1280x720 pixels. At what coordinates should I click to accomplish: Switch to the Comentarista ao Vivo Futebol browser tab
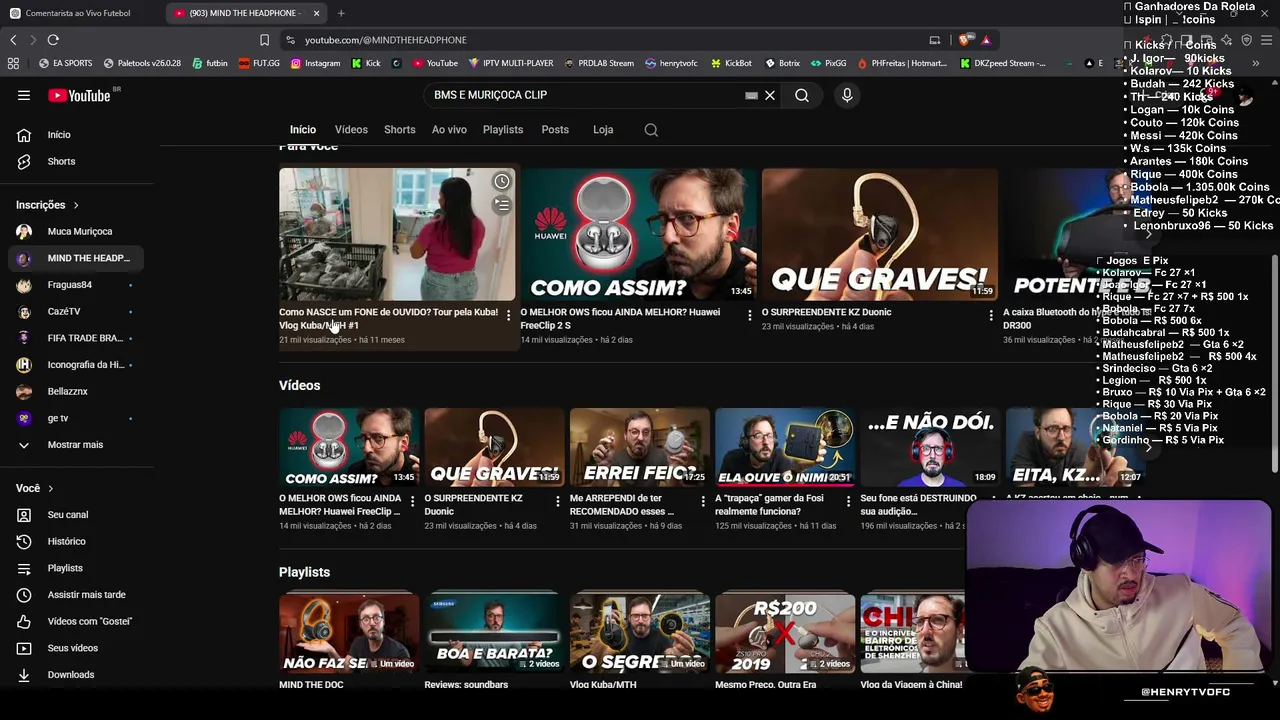(x=78, y=13)
